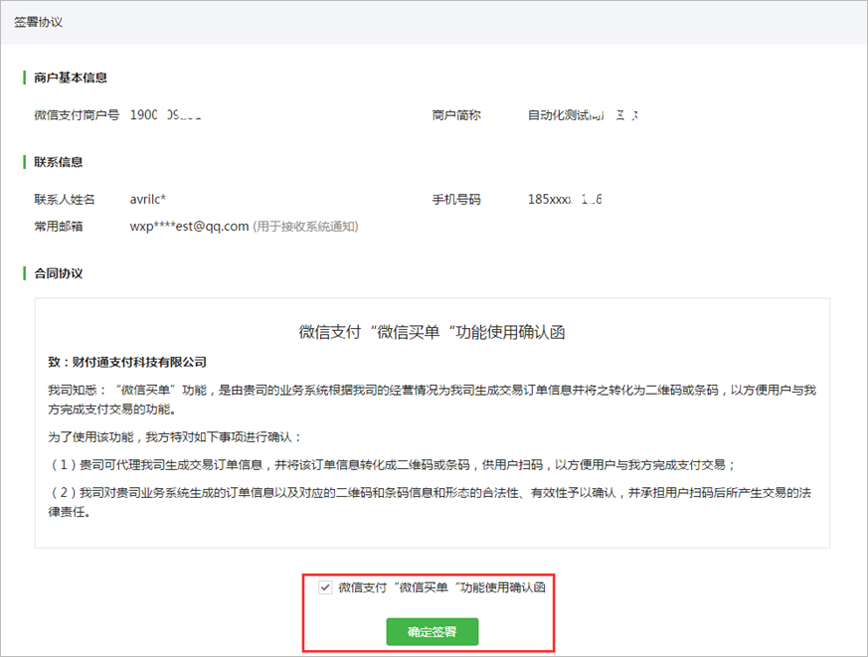Click the phone number starting with 185xxx
868x657 pixels.
[565, 199]
